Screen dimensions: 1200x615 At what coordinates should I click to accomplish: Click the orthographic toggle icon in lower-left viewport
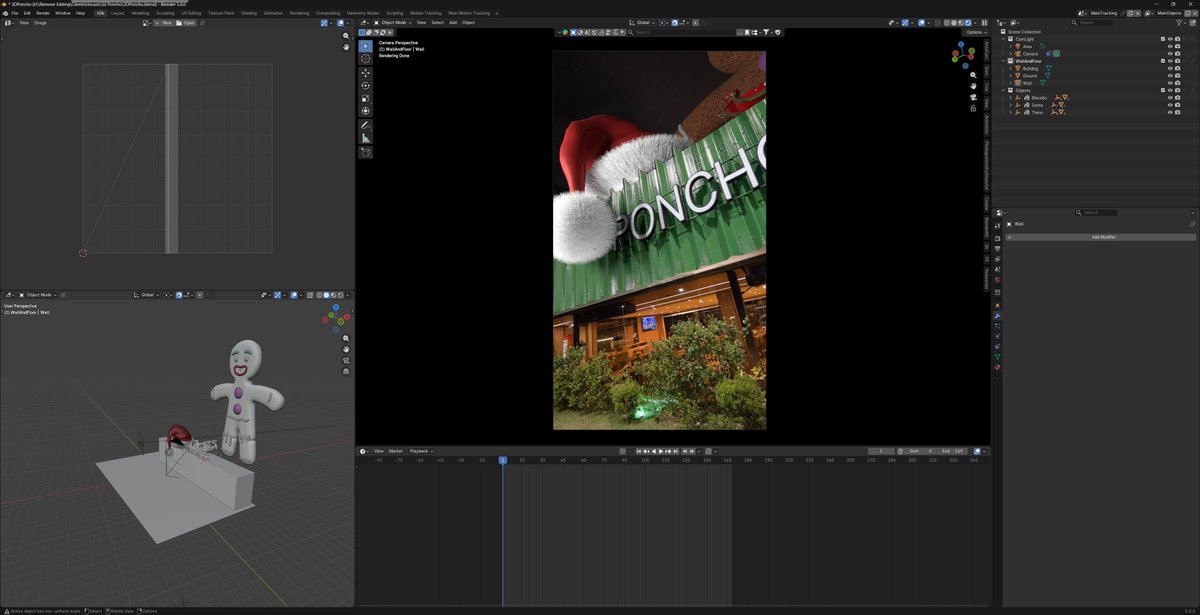click(346, 371)
